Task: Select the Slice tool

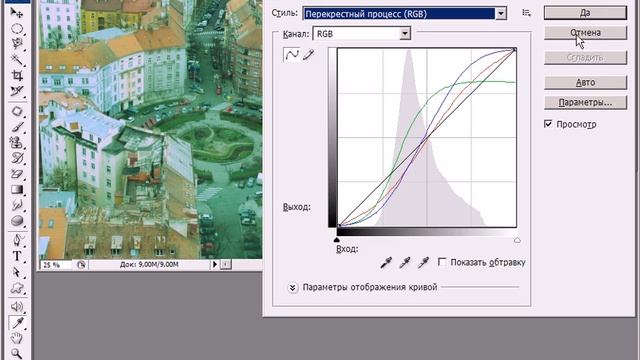Action: (17, 91)
